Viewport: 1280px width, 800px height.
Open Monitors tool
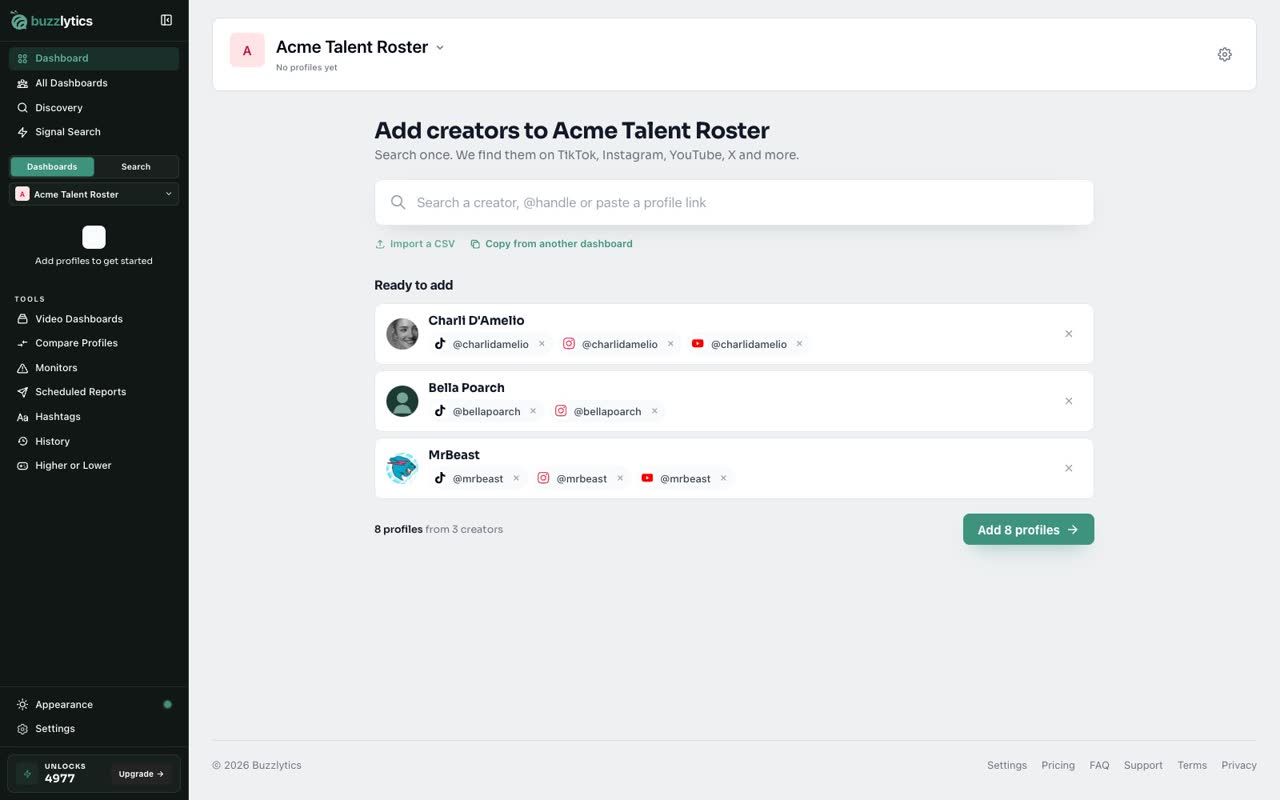(x=94, y=368)
